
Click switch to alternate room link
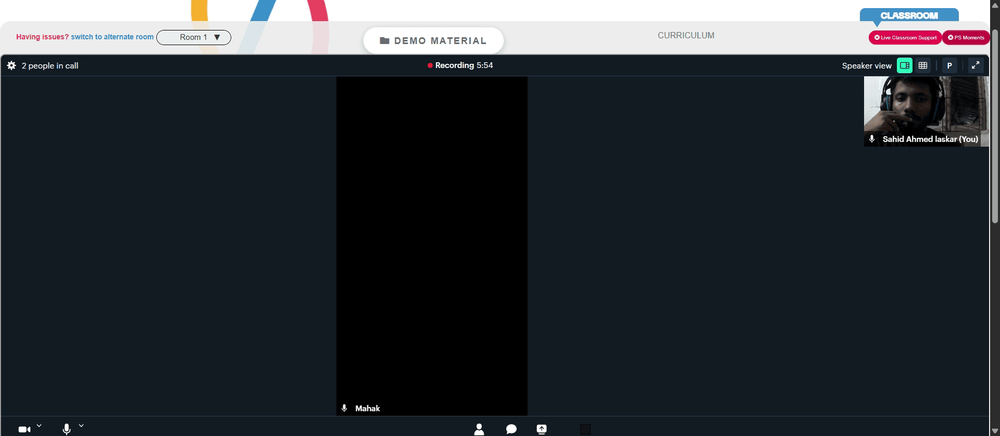pos(112,37)
